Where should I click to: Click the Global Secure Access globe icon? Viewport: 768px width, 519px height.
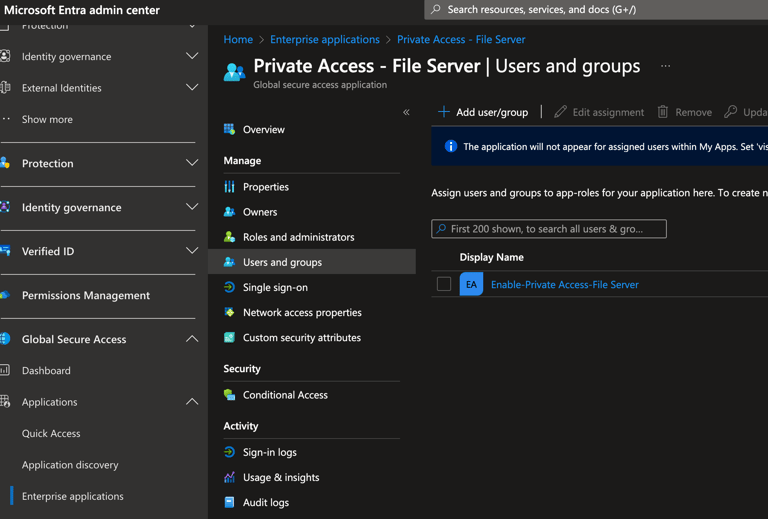tap(5, 339)
